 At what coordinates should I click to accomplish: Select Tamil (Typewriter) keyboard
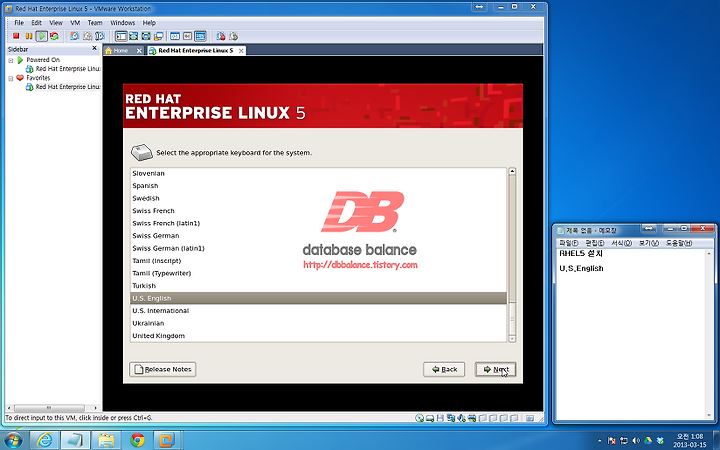coord(318,273)
